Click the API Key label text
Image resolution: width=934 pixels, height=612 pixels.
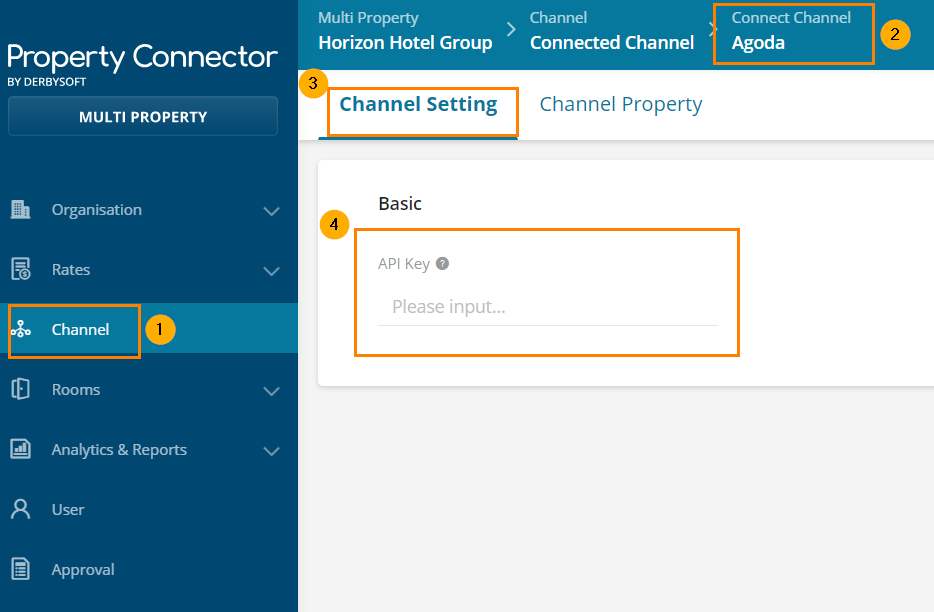(x=404, y=264)
